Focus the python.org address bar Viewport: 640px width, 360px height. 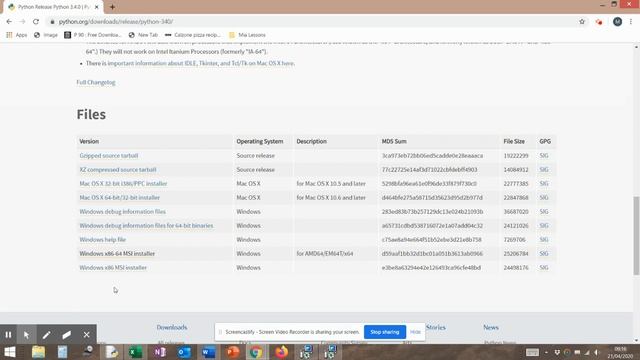click(310, 22)
